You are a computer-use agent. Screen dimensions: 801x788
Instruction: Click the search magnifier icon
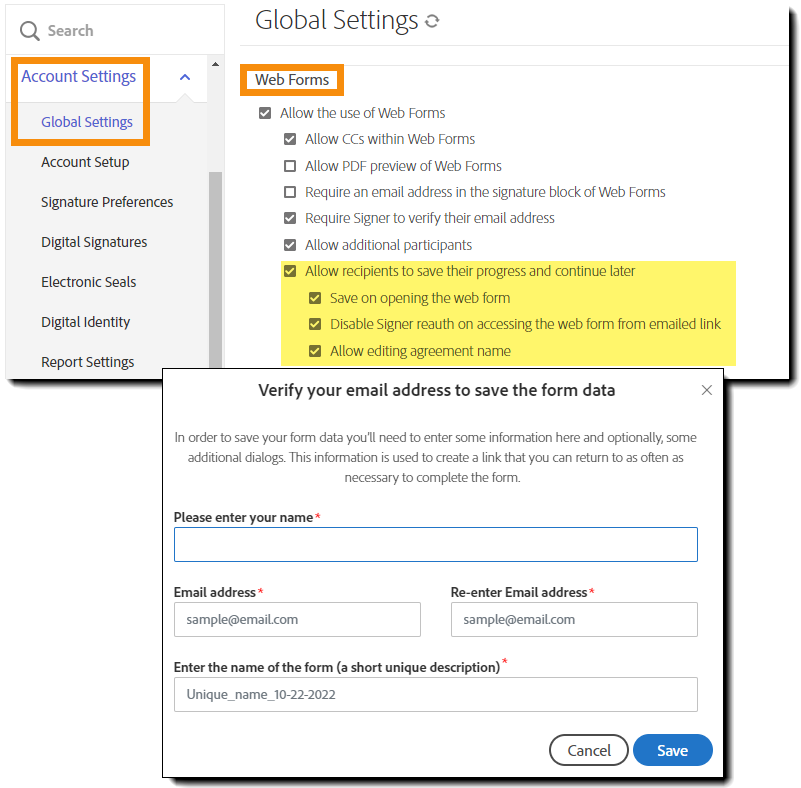[29, 31]
